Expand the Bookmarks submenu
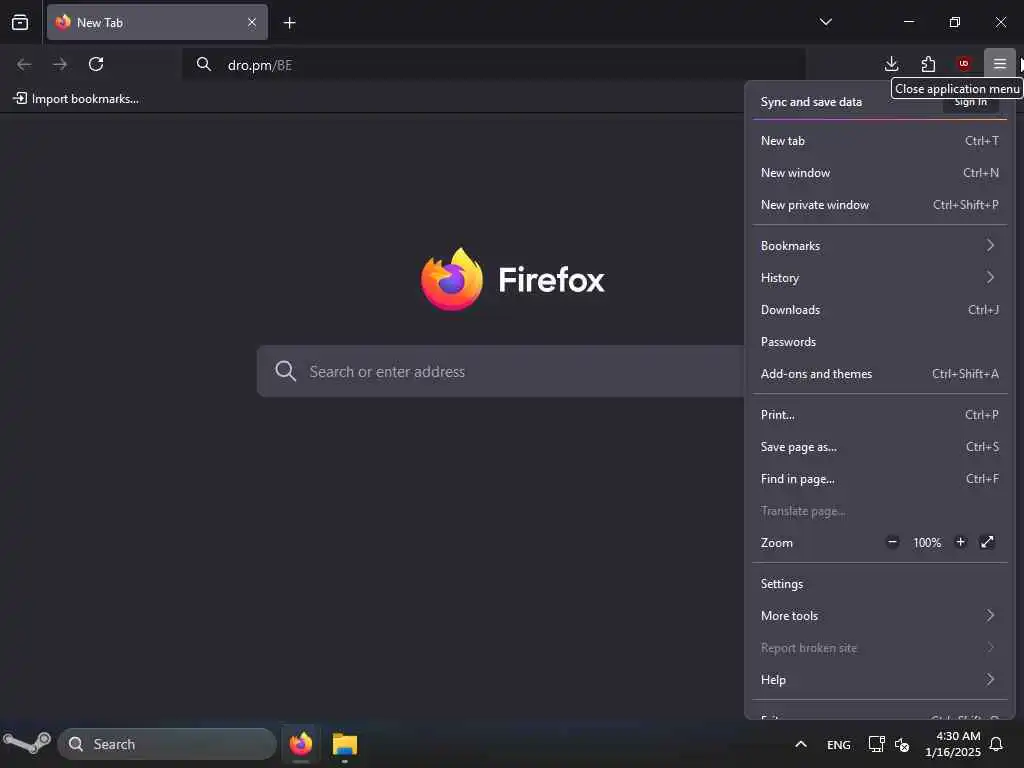1024x768 pixels. click(x=880, y=246)
